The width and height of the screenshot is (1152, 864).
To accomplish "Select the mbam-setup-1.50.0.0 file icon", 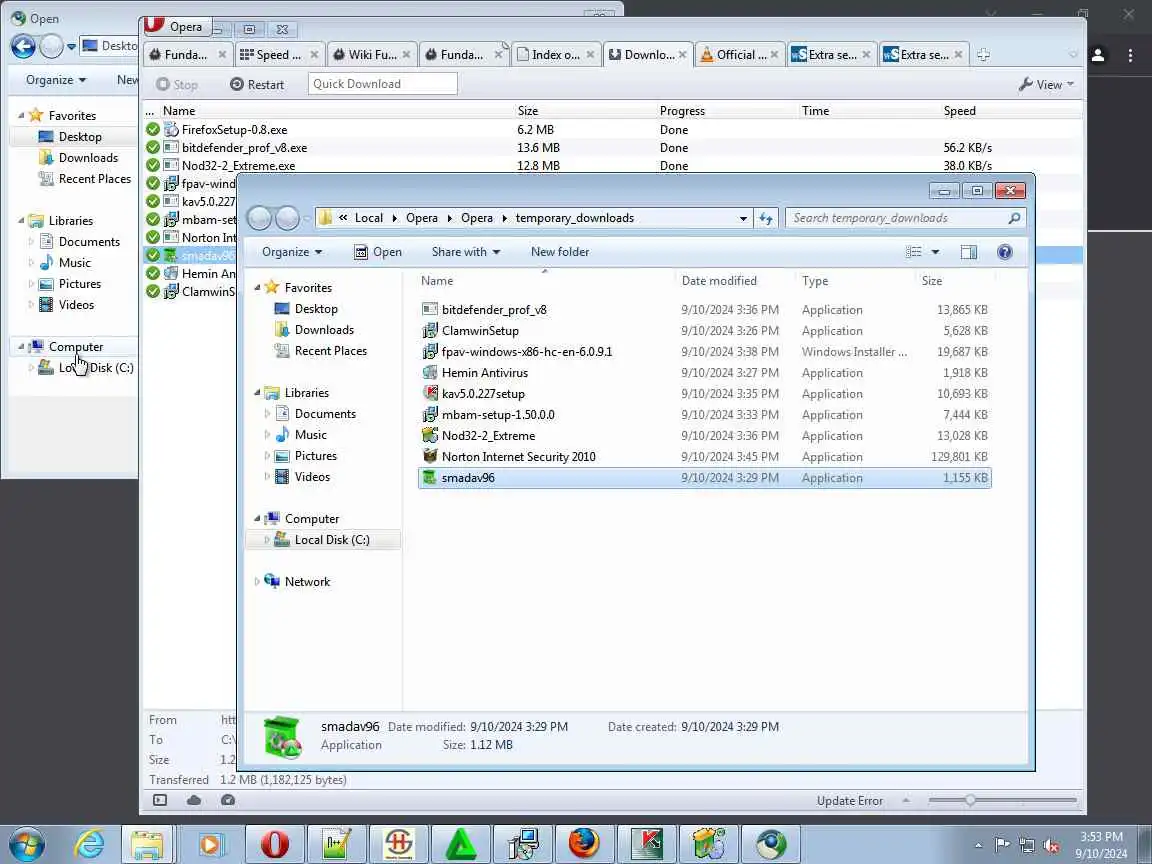I will click(430, 414).
